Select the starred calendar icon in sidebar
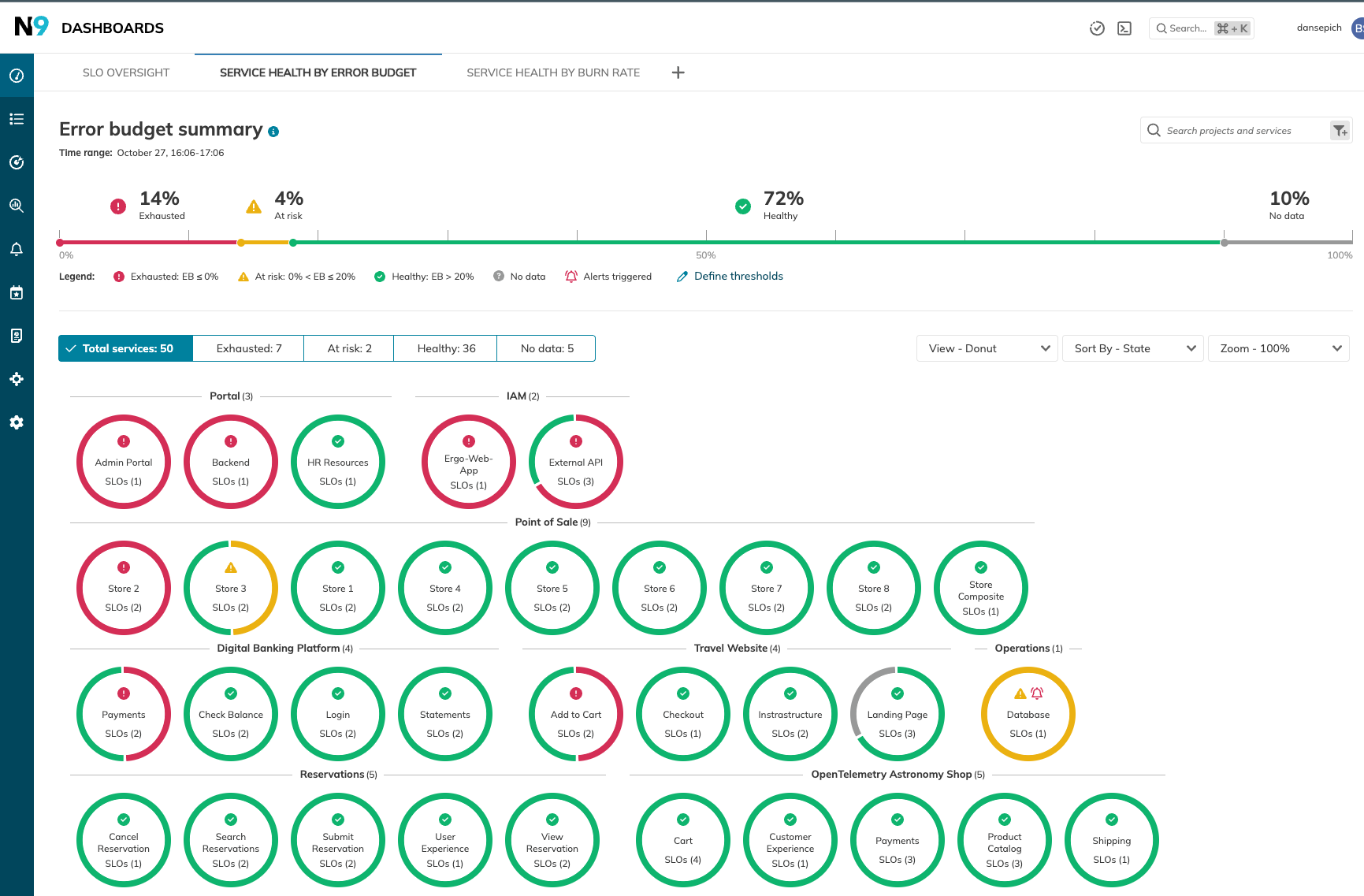The height and width of the screenshot is (896, 1364). point(17,292)
